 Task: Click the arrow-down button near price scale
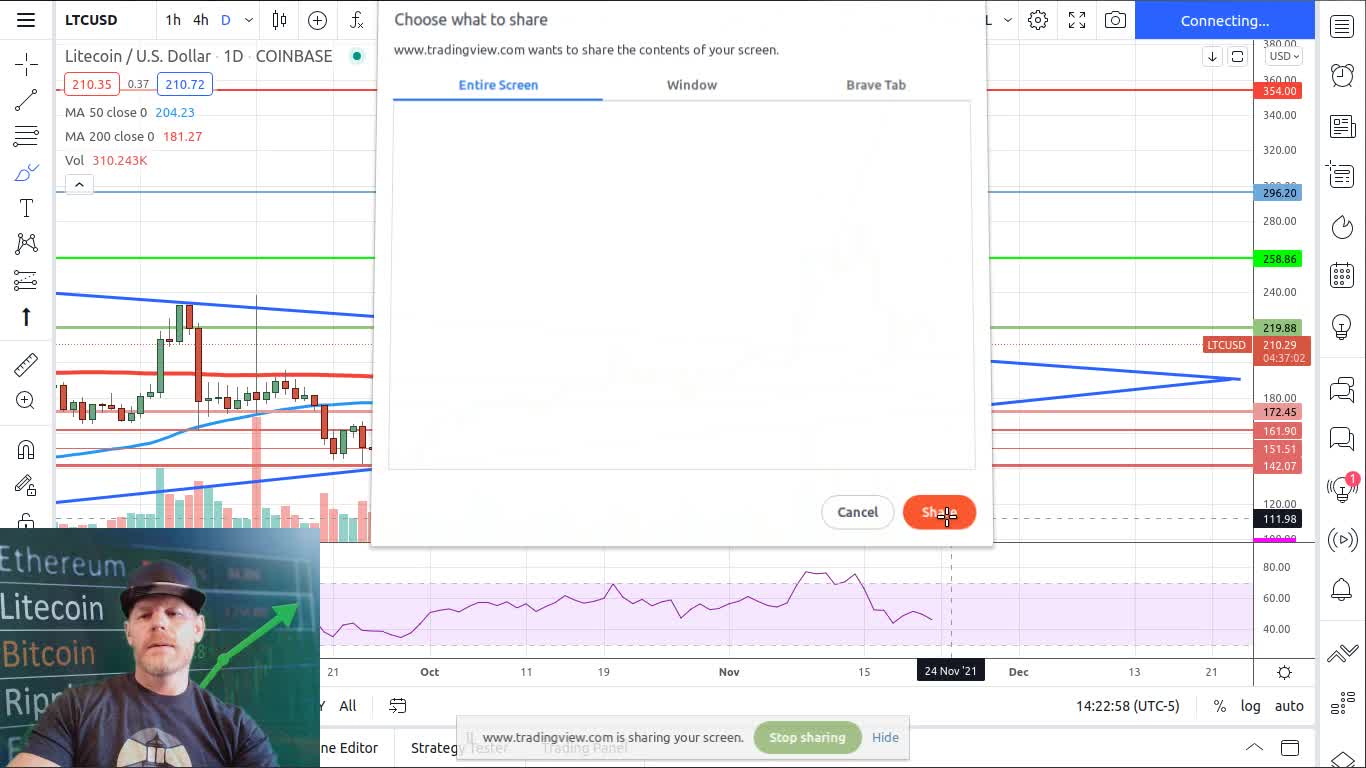tap(1212, 57)
